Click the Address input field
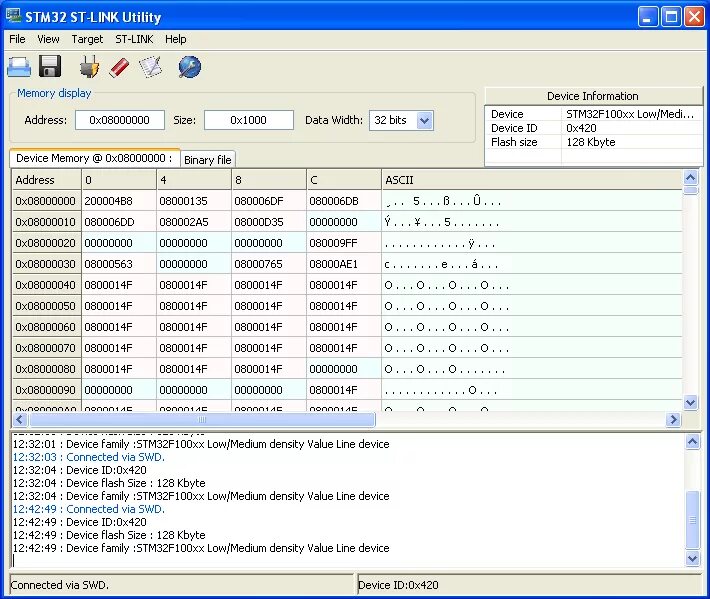The image size is (710, 599). tap(120, 120)
